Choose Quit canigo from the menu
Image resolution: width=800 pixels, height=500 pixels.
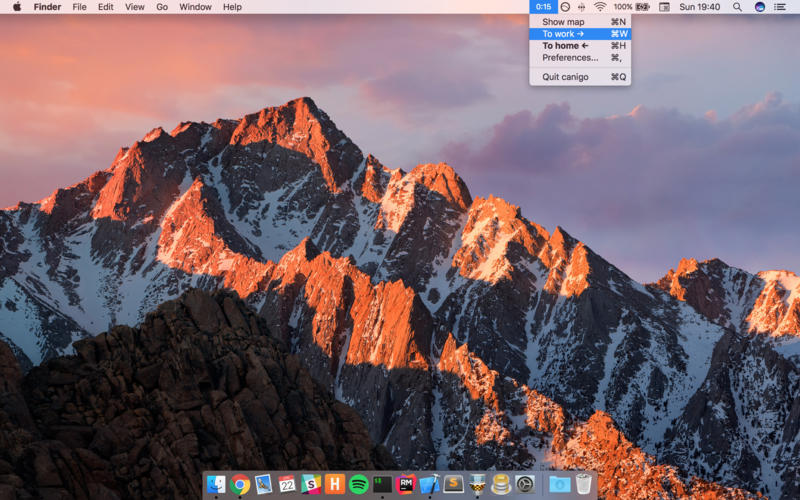pos(580,77)
